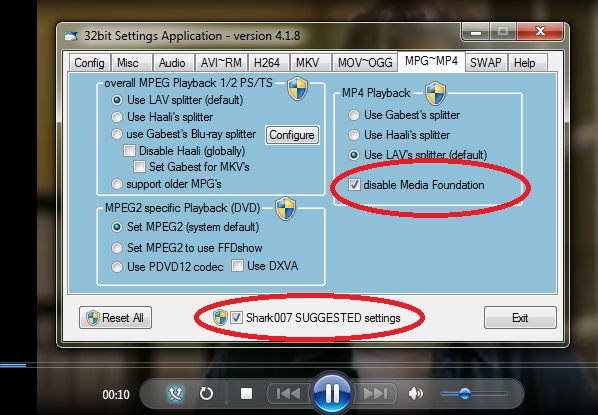The image size is (598, 415).
Task: Click UAC shield in overall MPEG Playback group
Action: tap(297, 88)
